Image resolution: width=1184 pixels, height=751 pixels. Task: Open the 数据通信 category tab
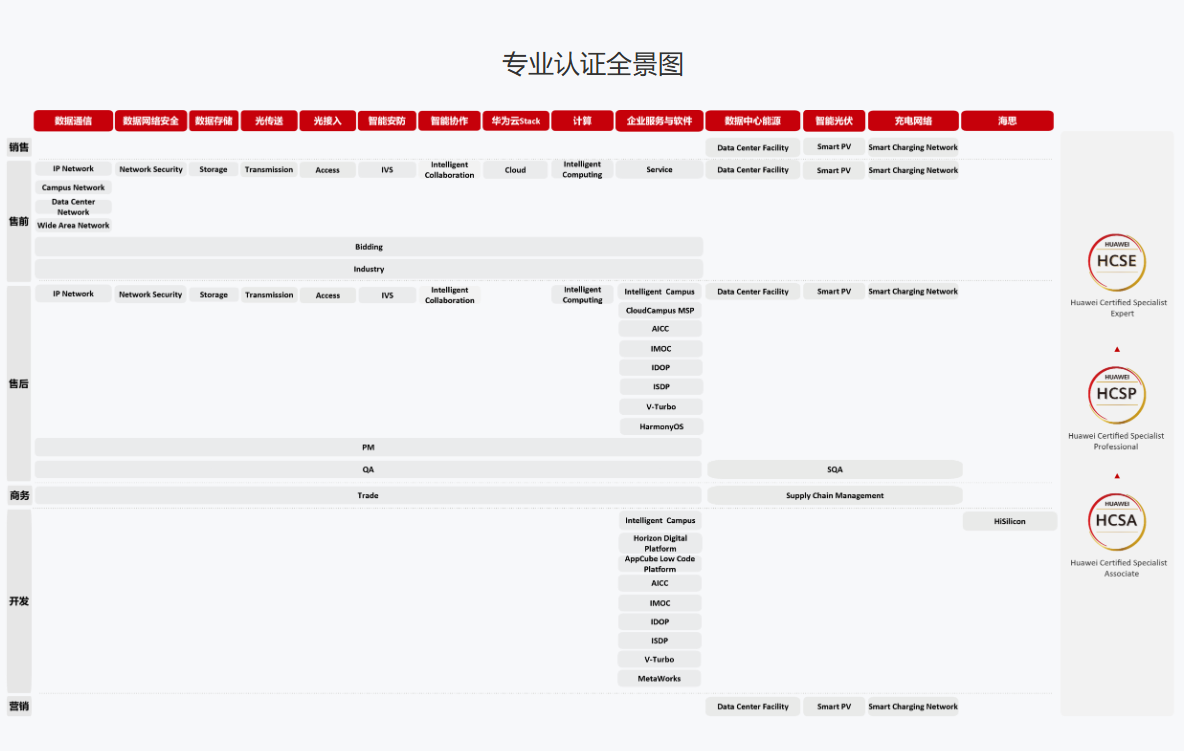[73, 120]
